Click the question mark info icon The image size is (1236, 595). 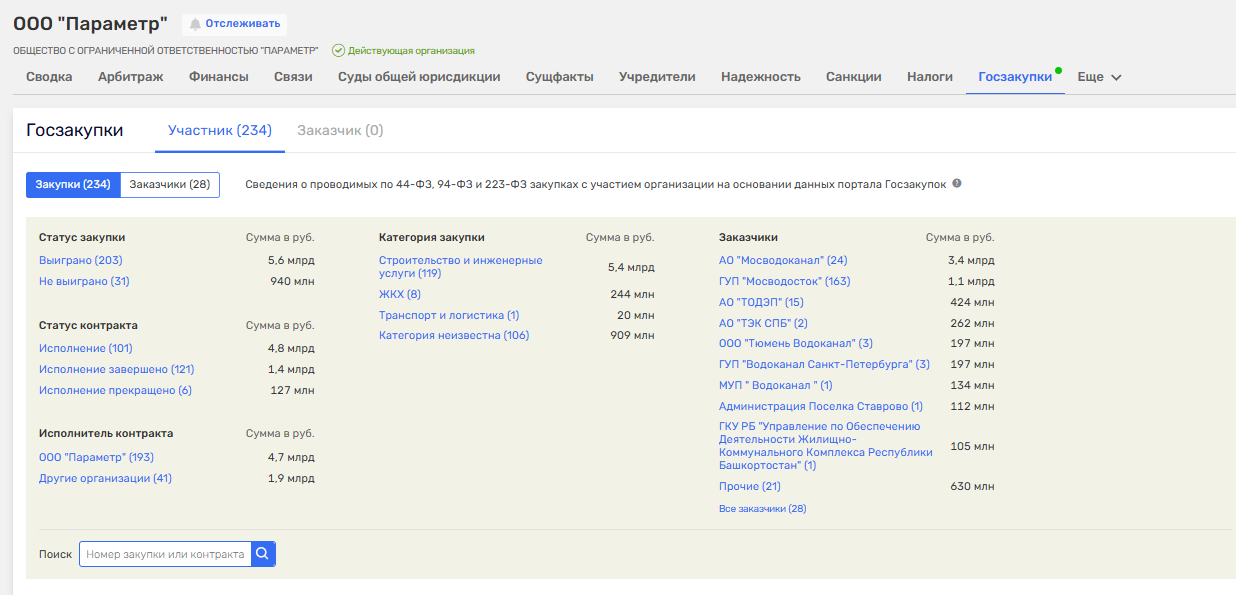957,184
